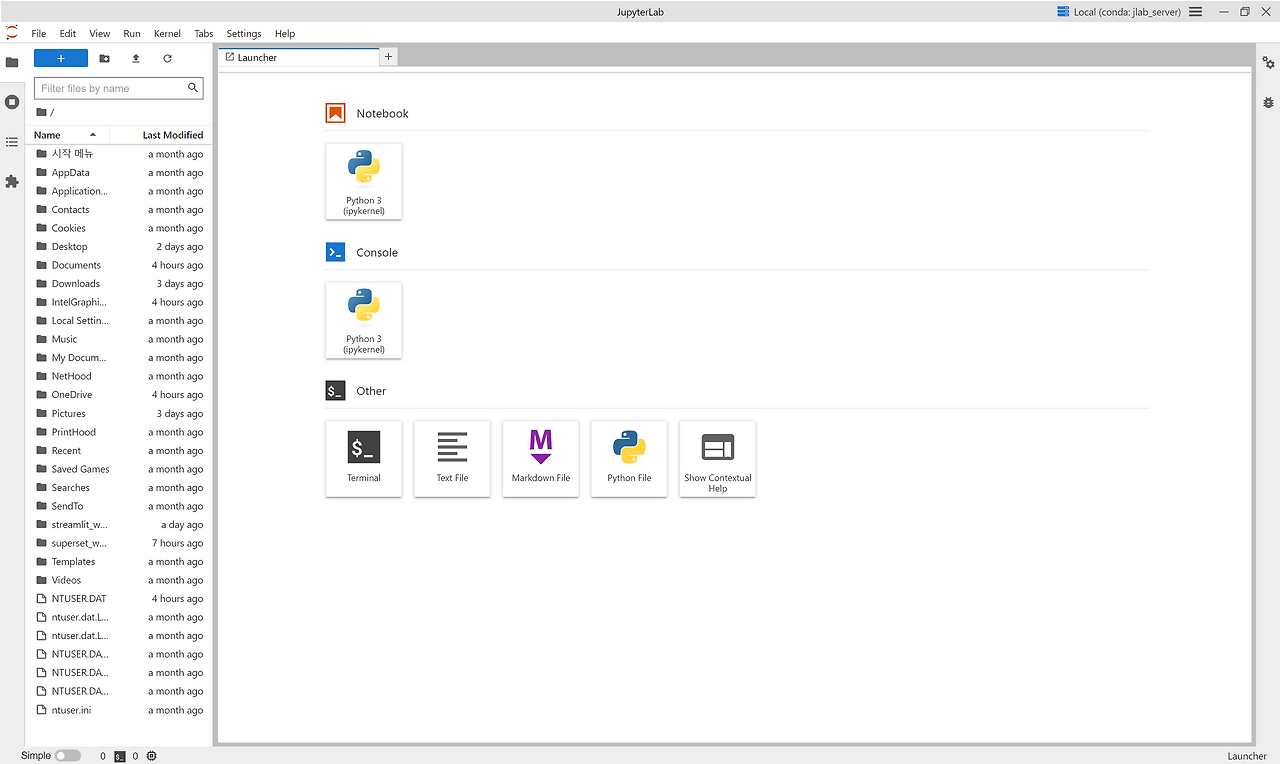Open the Edit menu
Screen dimensions: 1280x764
point(68,33)
